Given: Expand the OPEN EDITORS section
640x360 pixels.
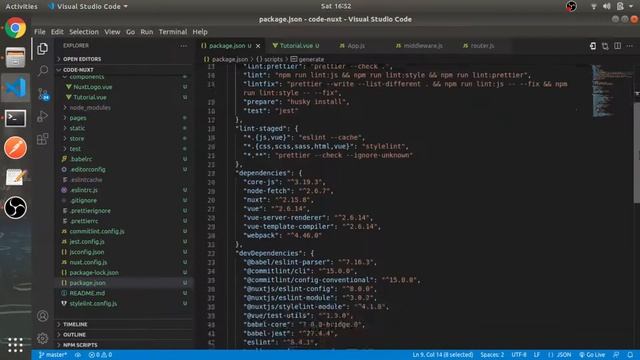Looking at the screenshot, I should 82,59.
